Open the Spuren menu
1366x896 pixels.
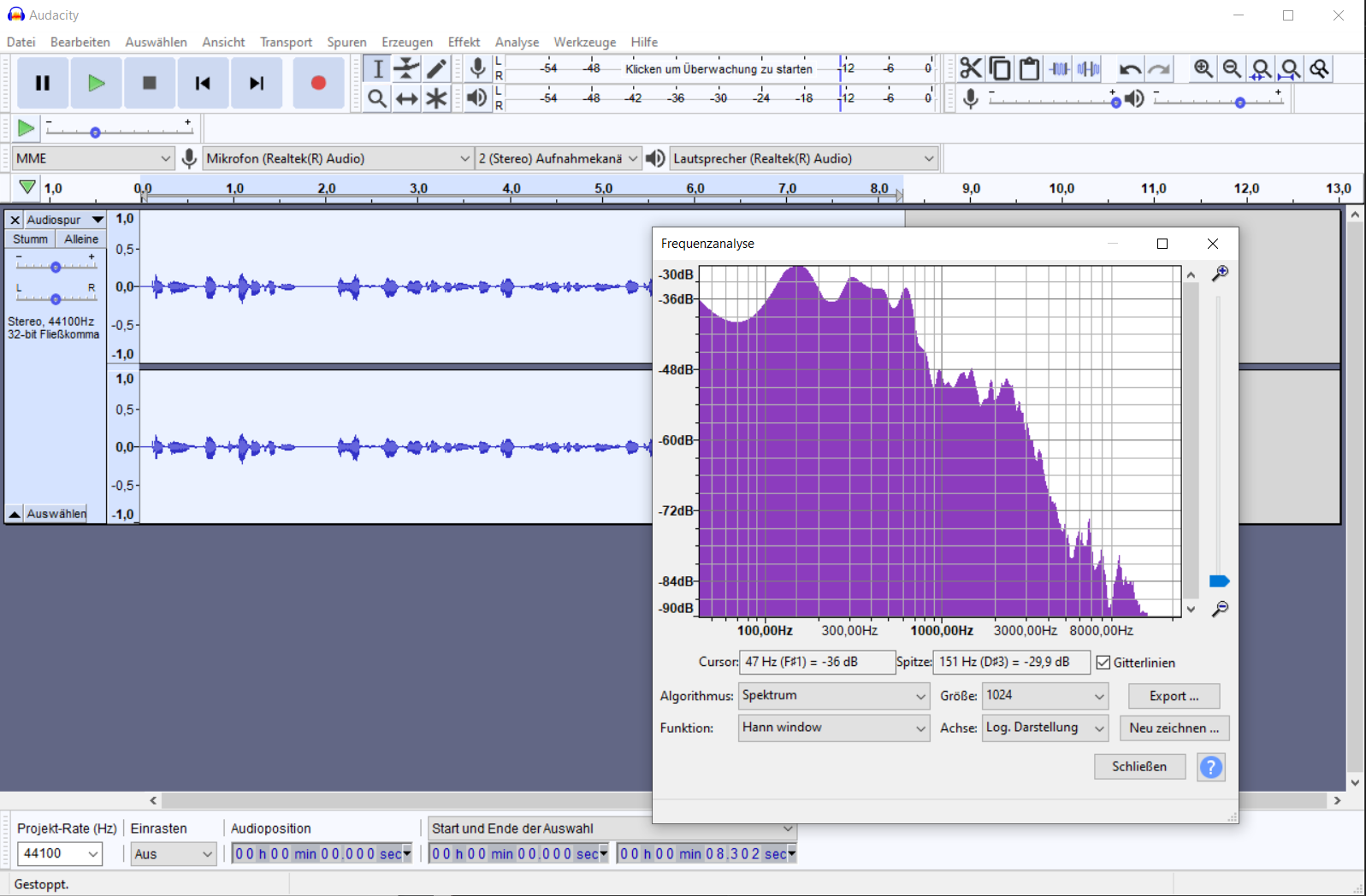coord(346,42)
